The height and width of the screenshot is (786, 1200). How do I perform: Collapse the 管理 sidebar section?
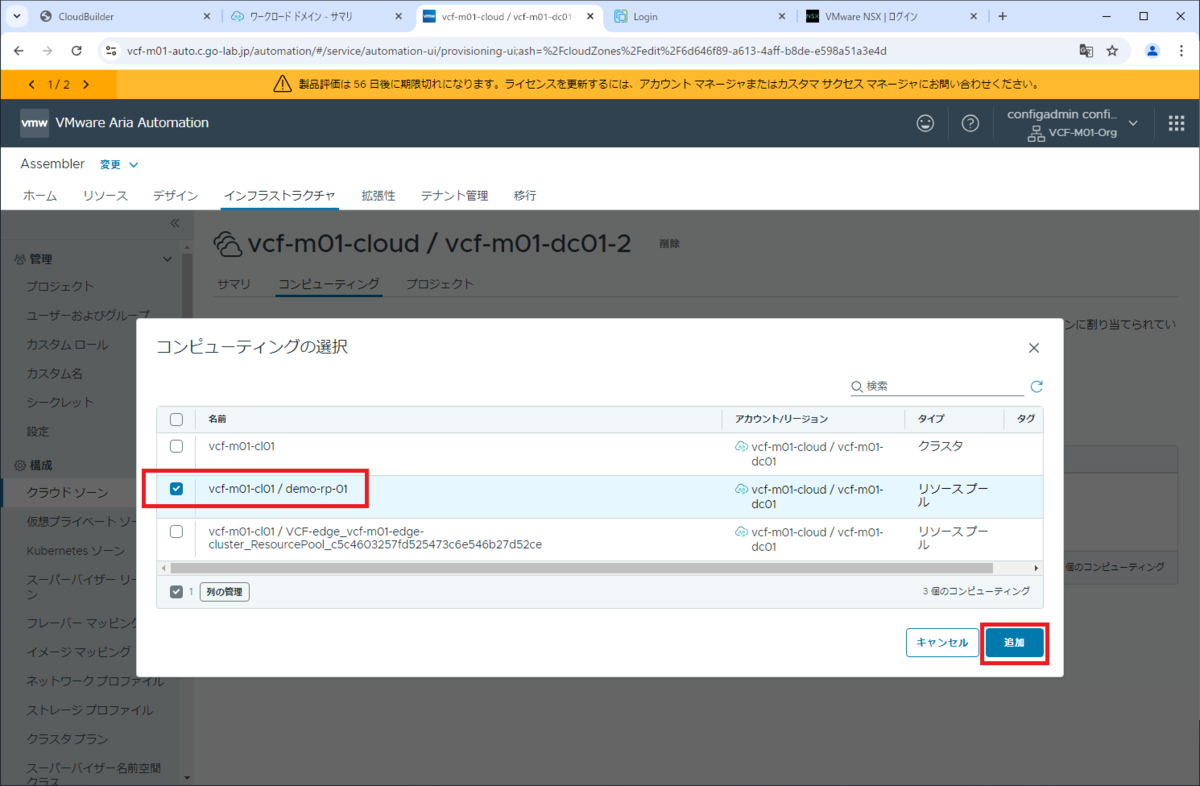(167, 259)
